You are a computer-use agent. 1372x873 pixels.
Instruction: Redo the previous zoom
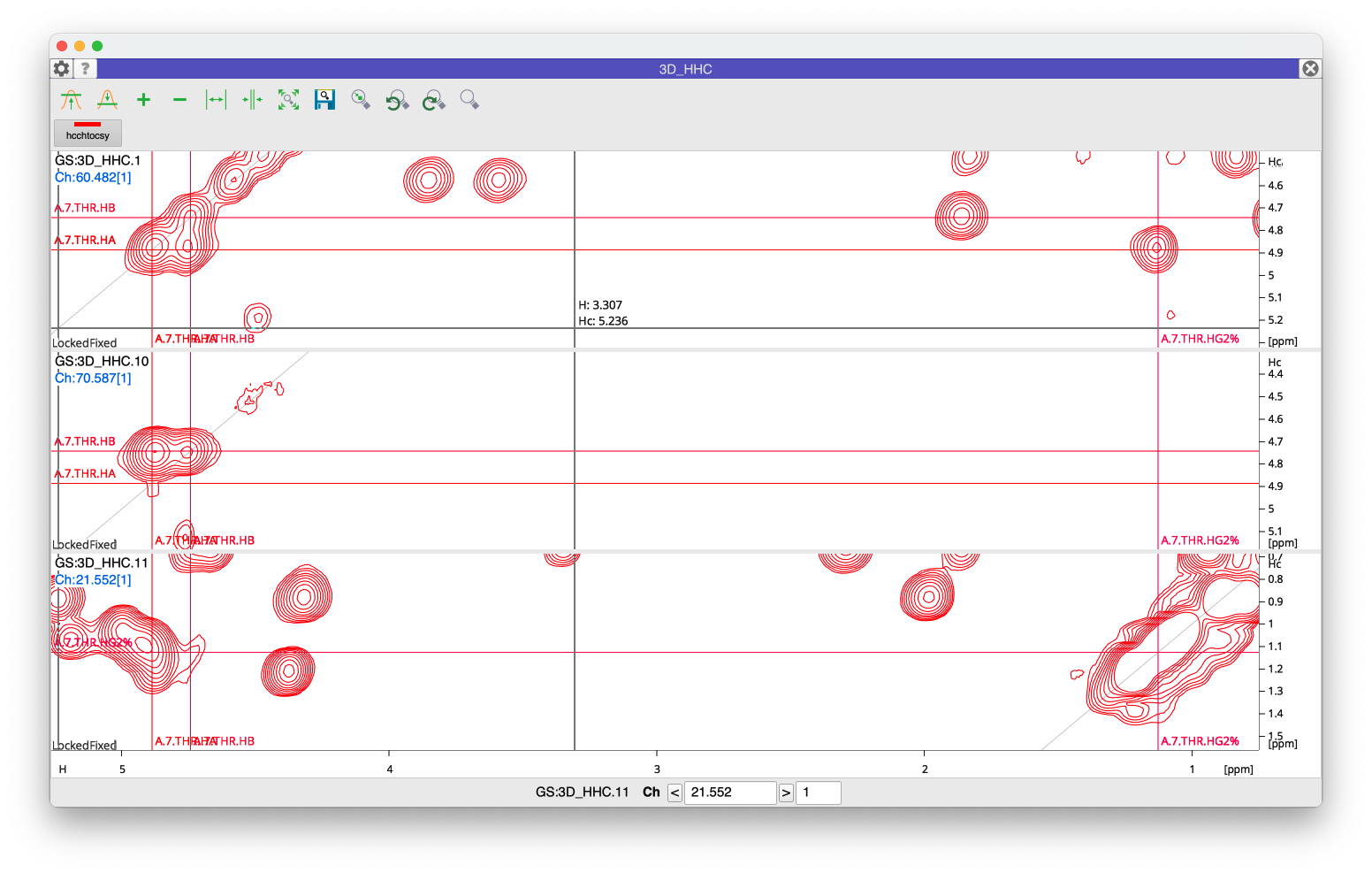click(x=433, y=100)
